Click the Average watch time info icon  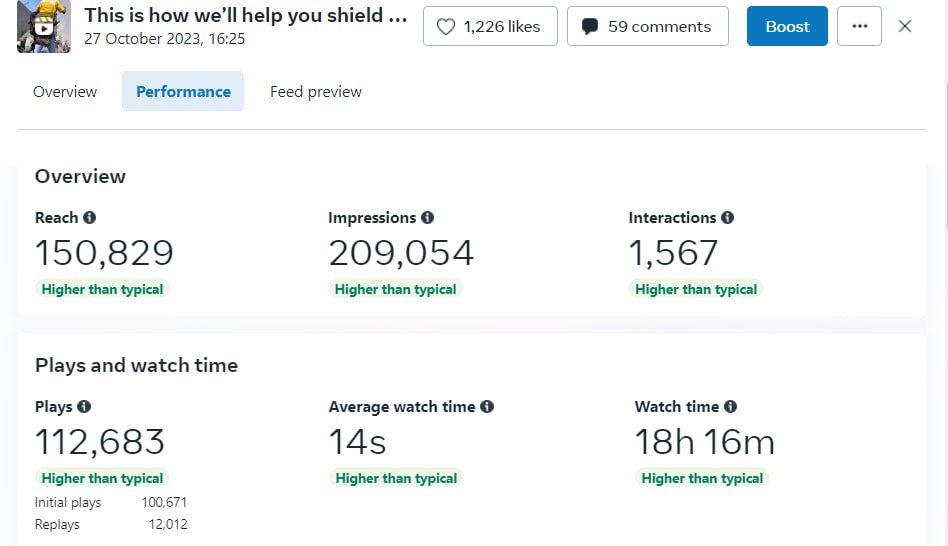pos(487,407)
